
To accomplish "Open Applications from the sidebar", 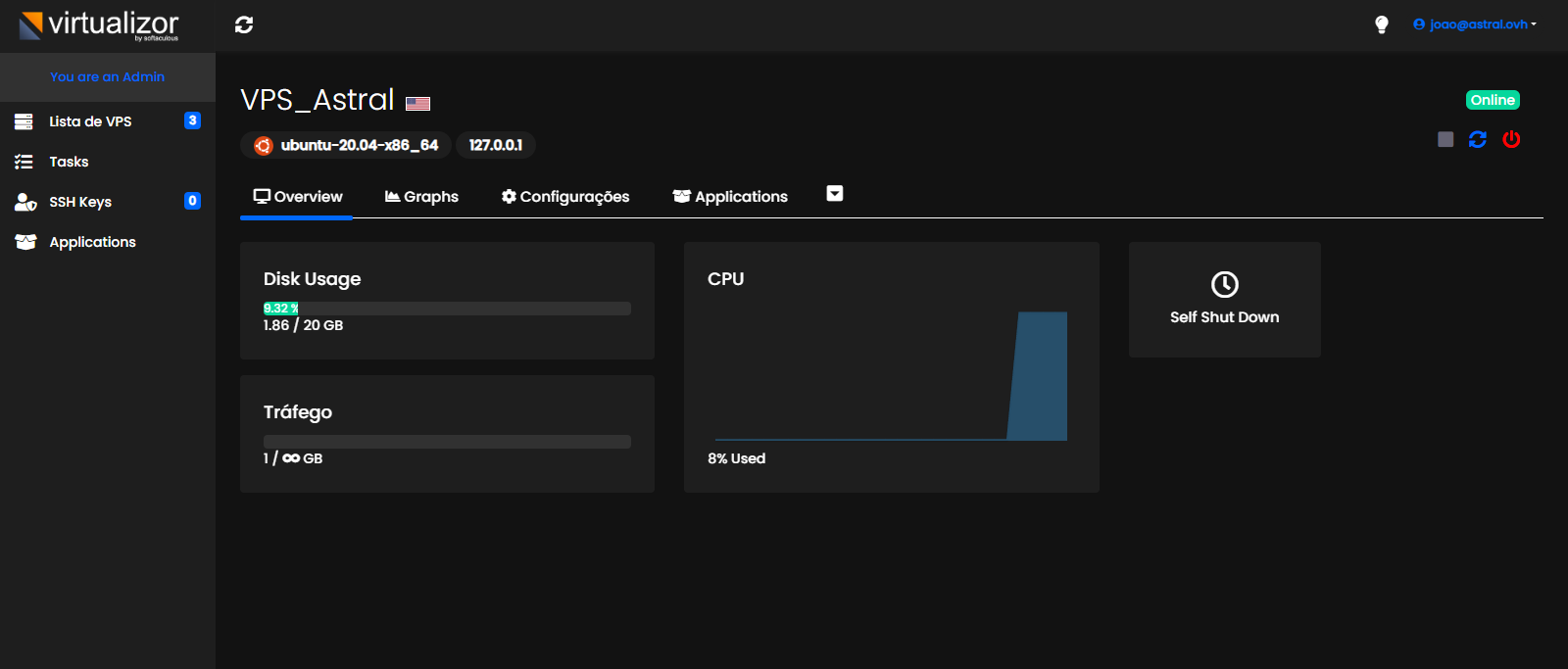I will tap(92, 242).
